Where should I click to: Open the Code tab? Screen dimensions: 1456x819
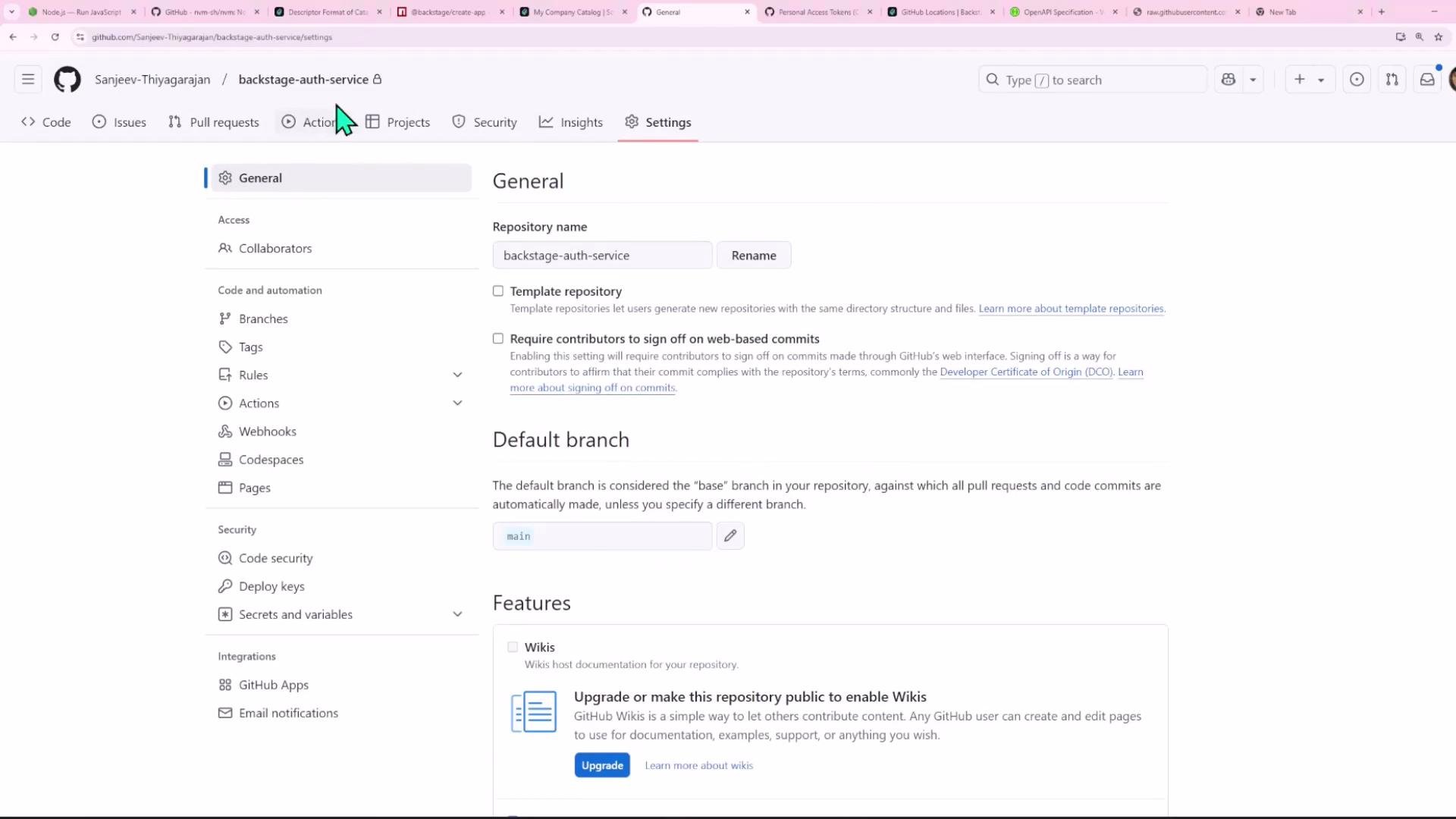pos(46,122)
